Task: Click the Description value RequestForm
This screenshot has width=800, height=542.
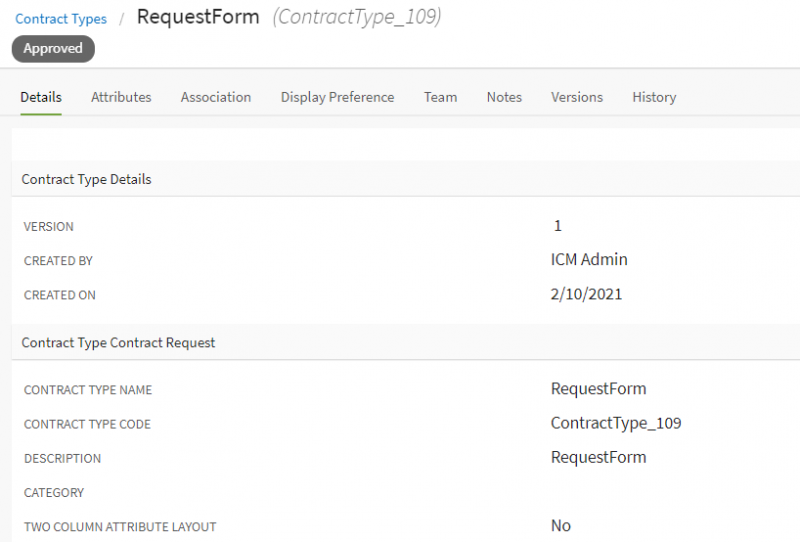Action: click(598, 457)
